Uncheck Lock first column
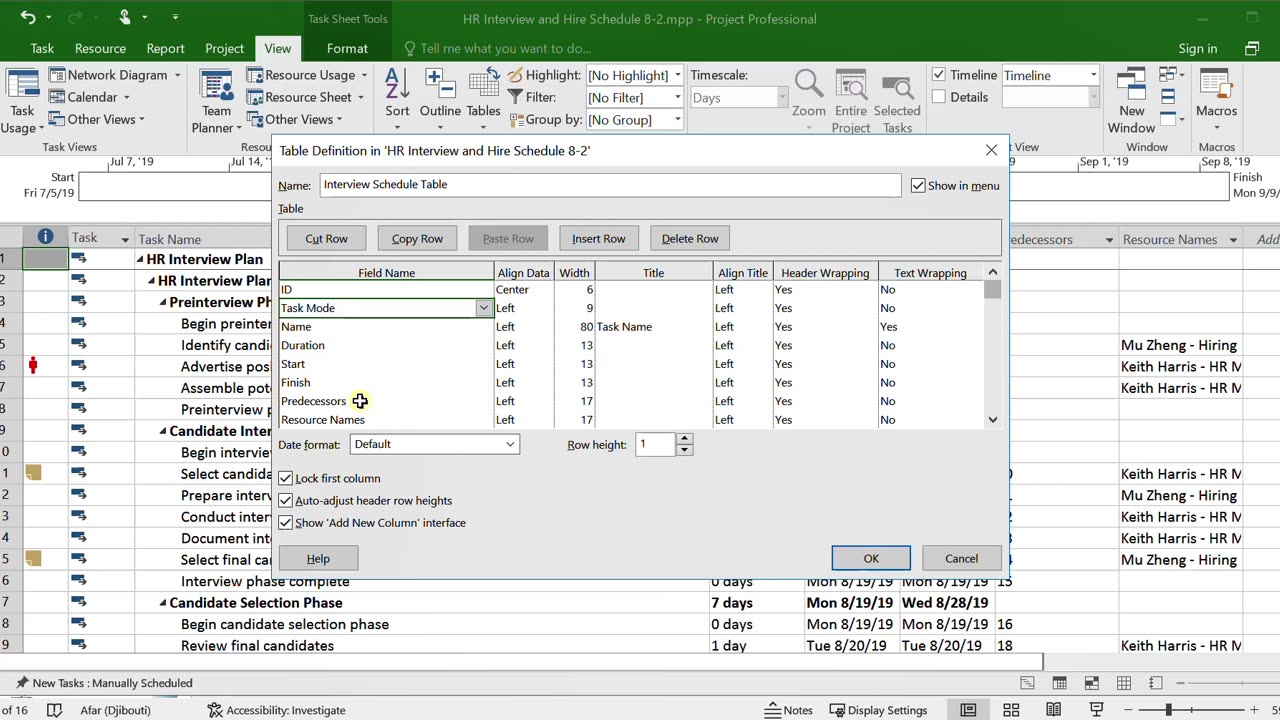 [286, 478]
